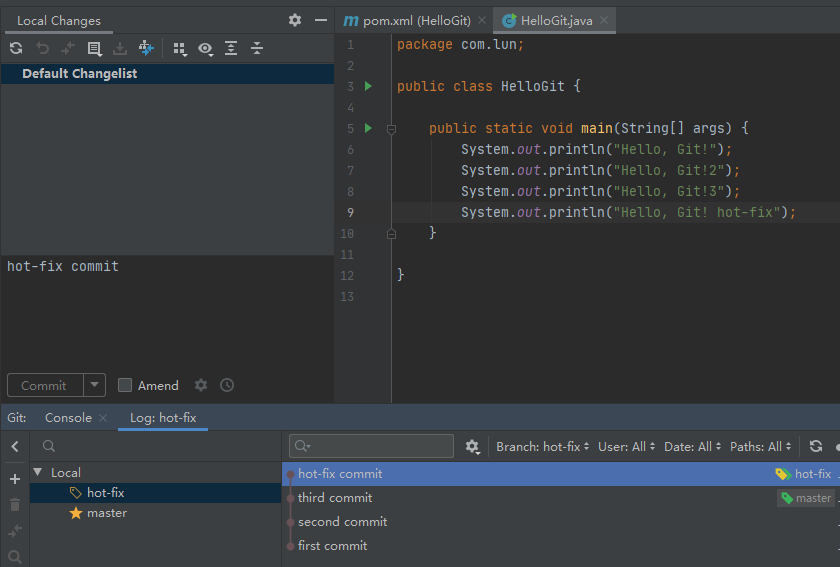Select the first commit log row

(x=561, y=546)
